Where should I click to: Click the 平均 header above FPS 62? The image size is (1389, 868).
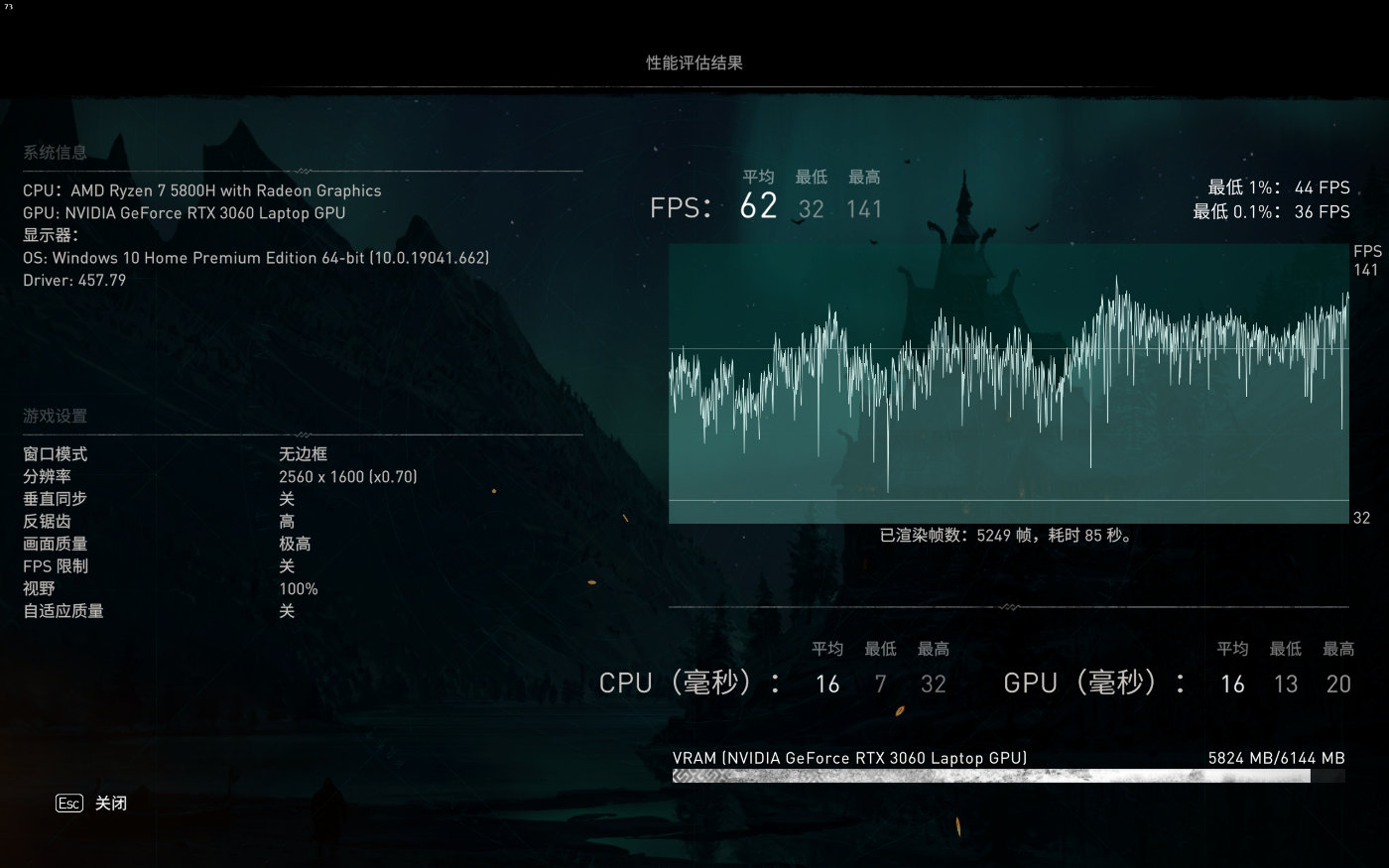[x=759, y=178]
